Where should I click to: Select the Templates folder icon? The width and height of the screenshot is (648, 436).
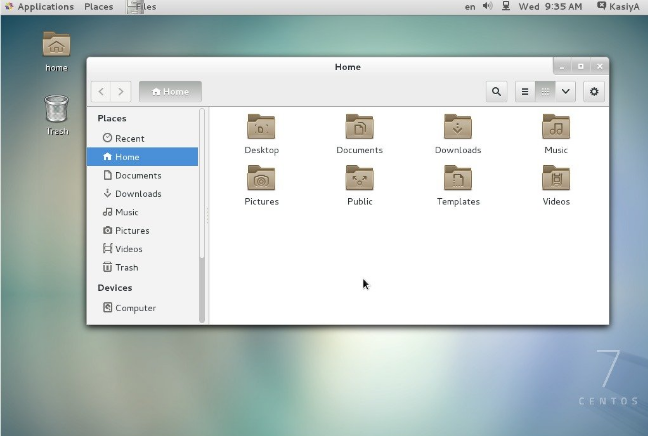coord(458,179)
